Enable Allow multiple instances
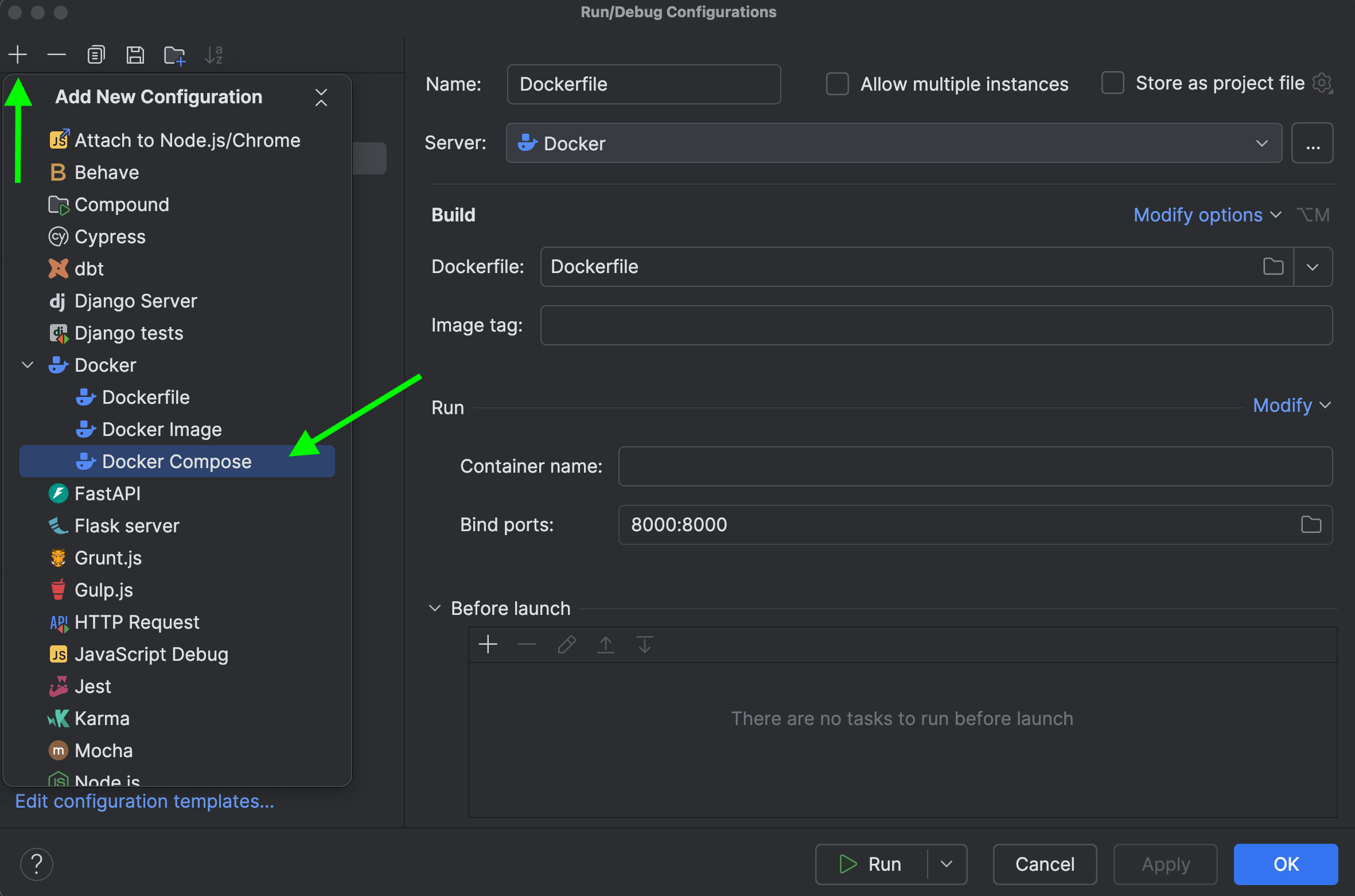 [837, 84]
